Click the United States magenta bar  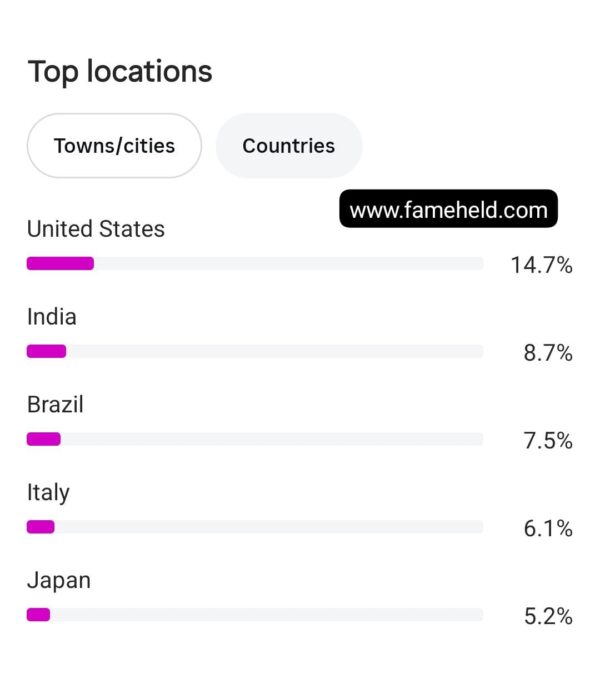coord(60,263)
